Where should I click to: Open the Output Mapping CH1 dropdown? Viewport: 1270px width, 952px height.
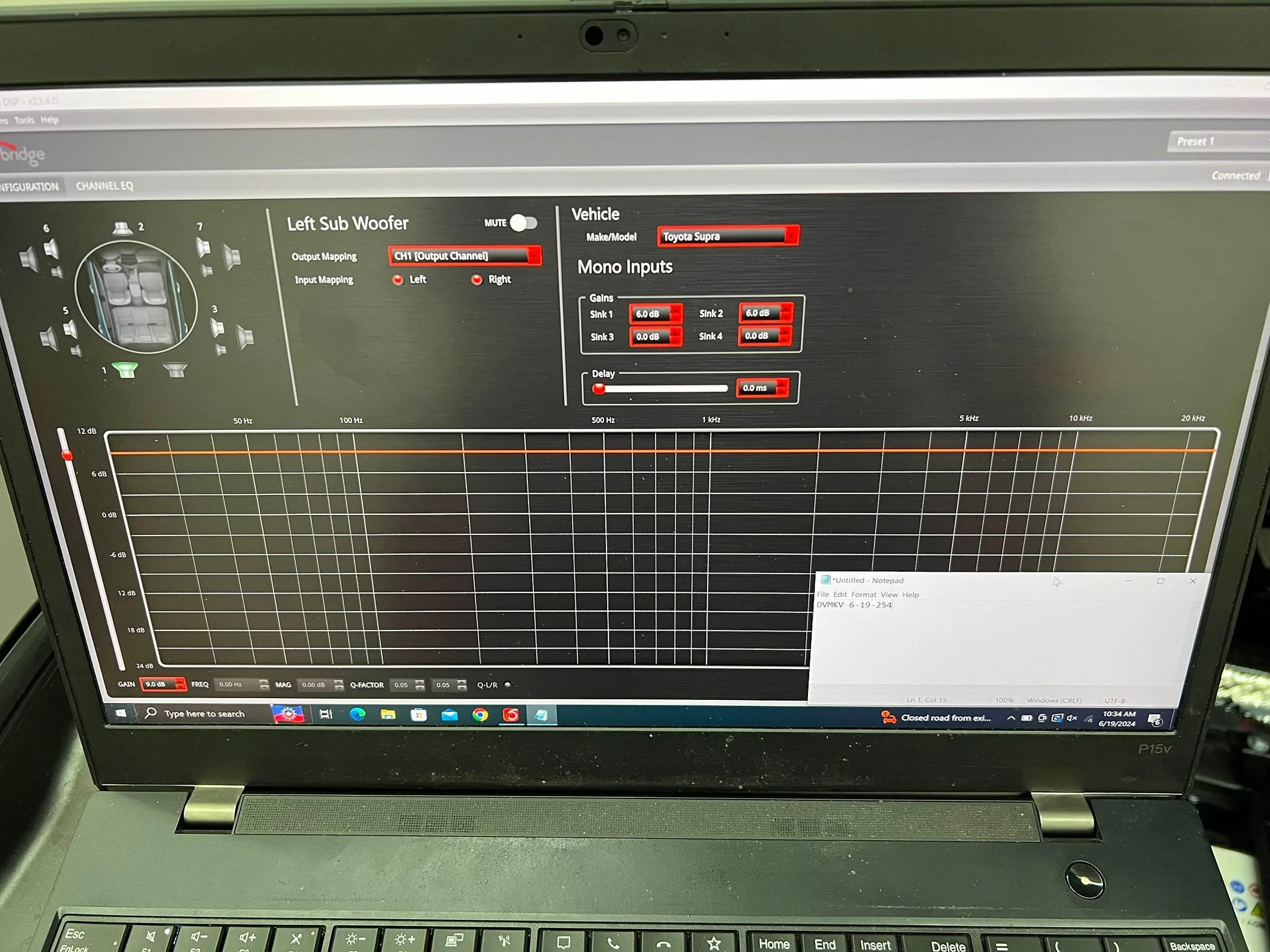click(464, 256)
